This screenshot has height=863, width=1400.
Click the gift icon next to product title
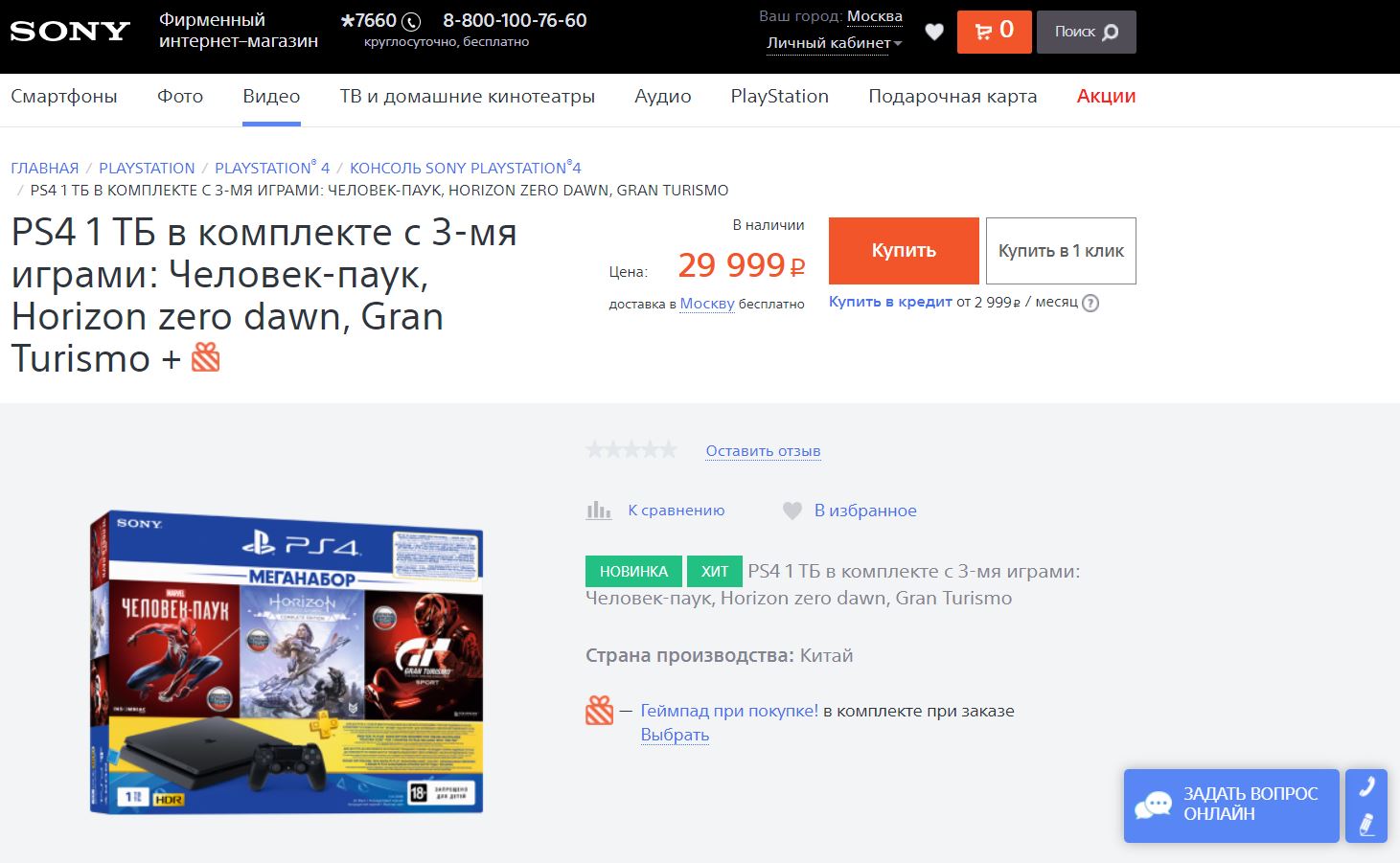[206, 357]
